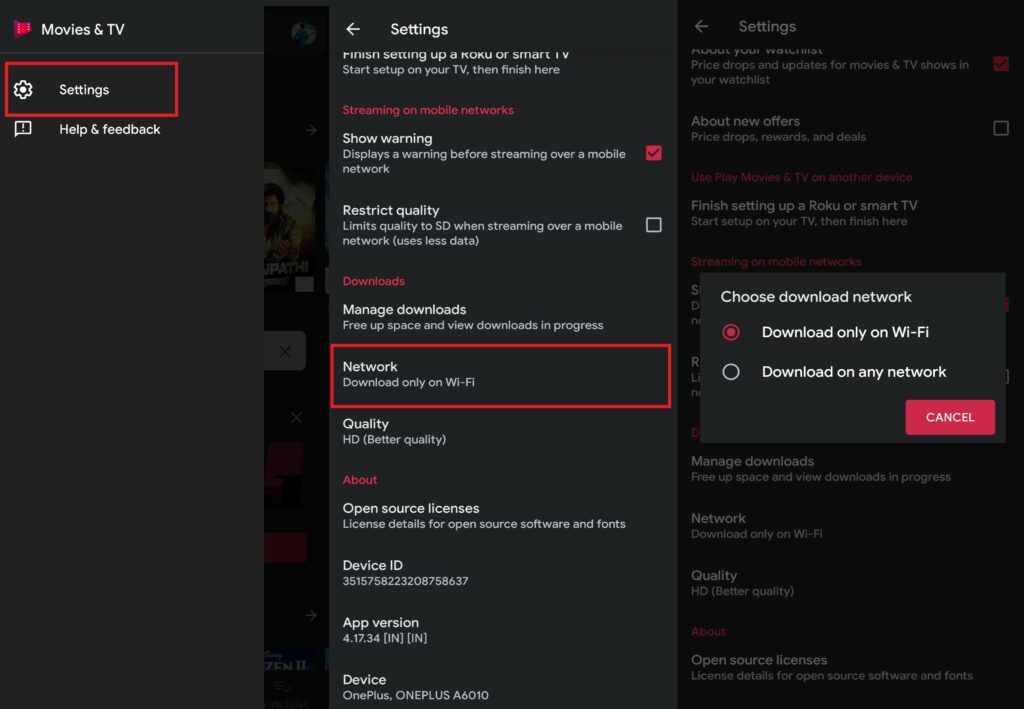The image size is (1024, 709).
Task: Open Help & feedback in the drawer
Action: pyautogui.click(x=109, y=129)
